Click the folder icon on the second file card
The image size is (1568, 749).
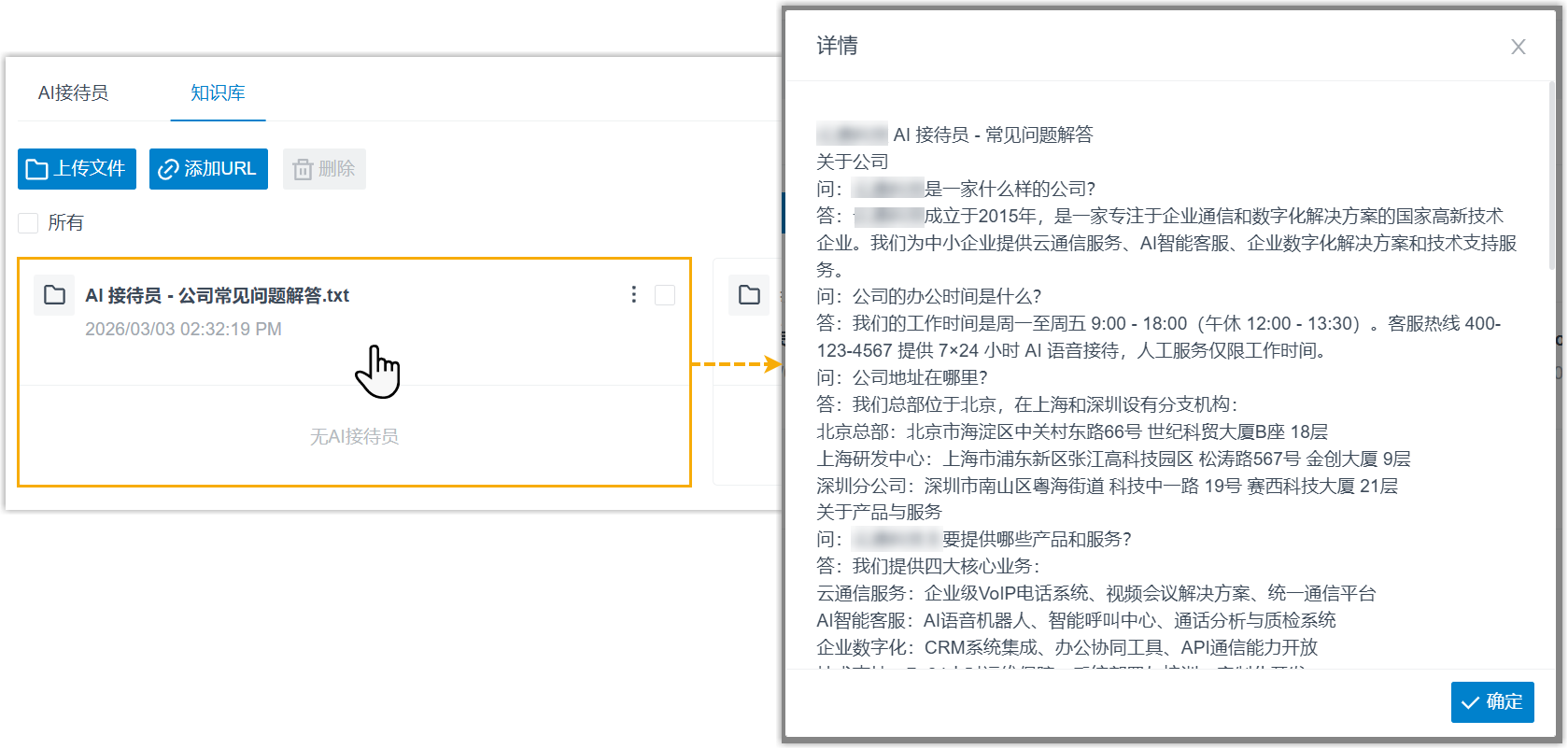[749, 295]
